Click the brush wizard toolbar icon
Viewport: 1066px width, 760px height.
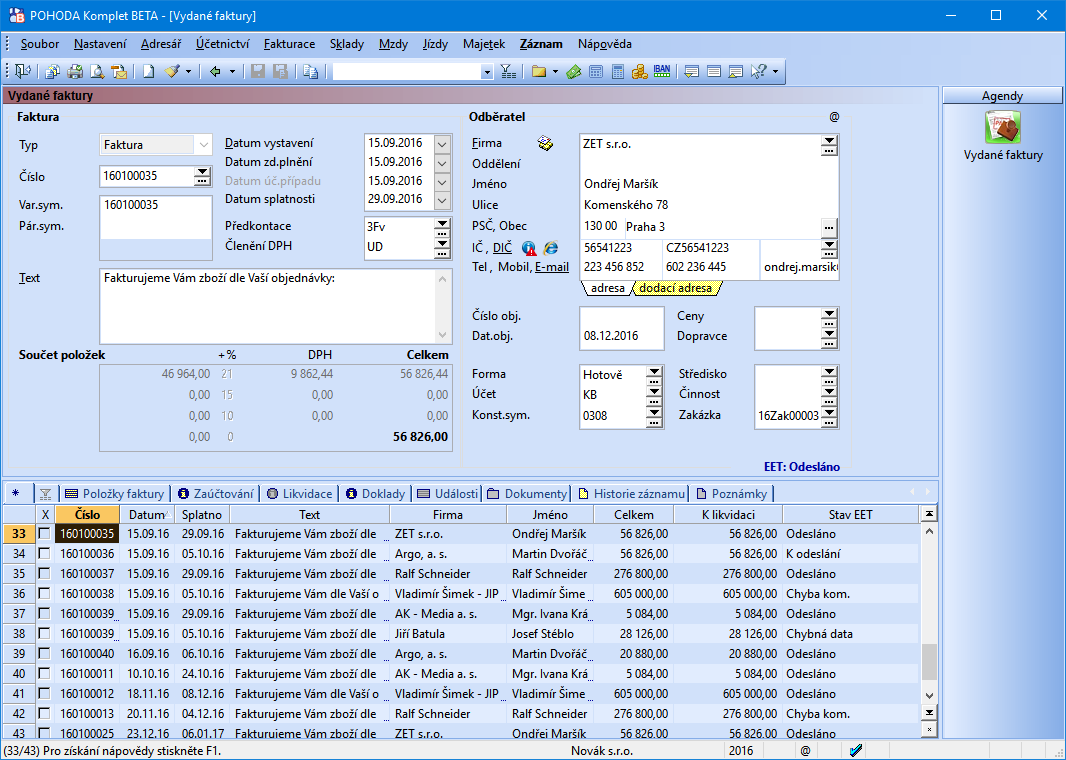(172, 71)
